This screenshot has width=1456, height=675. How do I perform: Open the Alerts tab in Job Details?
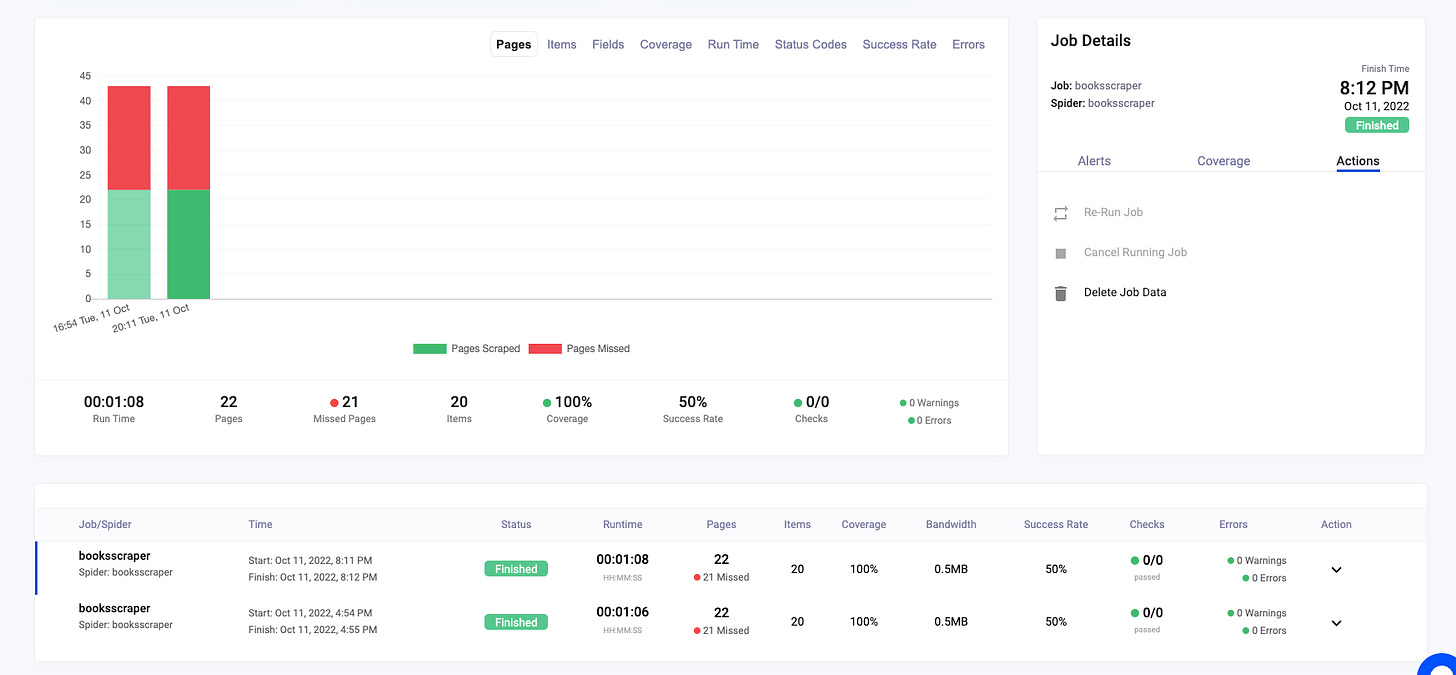(x=1094, y=160)
